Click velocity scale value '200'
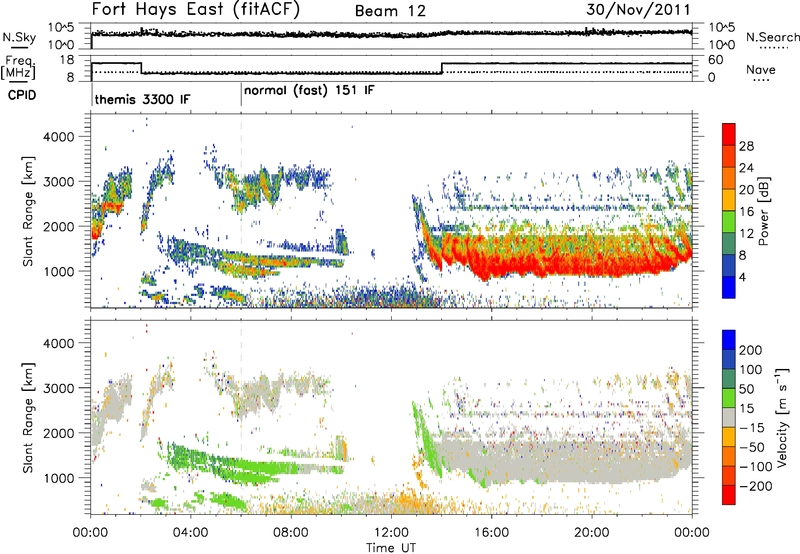 [x=751, y=350]
